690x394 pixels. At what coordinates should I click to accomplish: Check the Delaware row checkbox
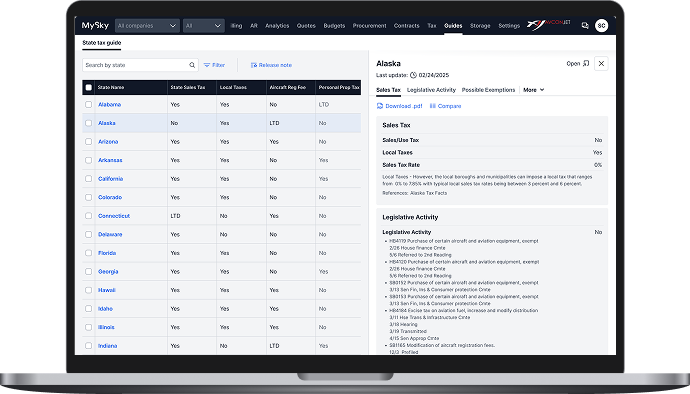coord(88,235)
